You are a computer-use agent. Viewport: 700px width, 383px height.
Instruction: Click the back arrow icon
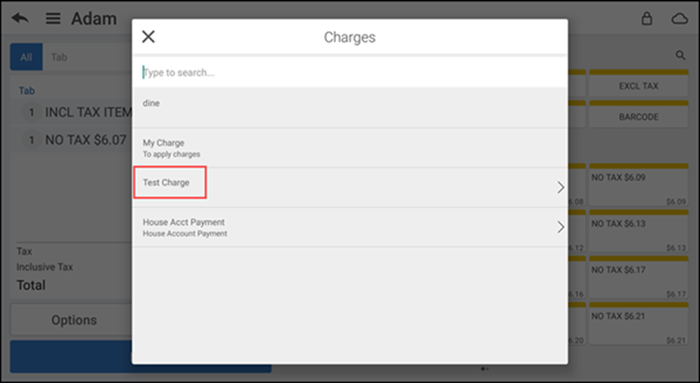click(x=20, y=18)
